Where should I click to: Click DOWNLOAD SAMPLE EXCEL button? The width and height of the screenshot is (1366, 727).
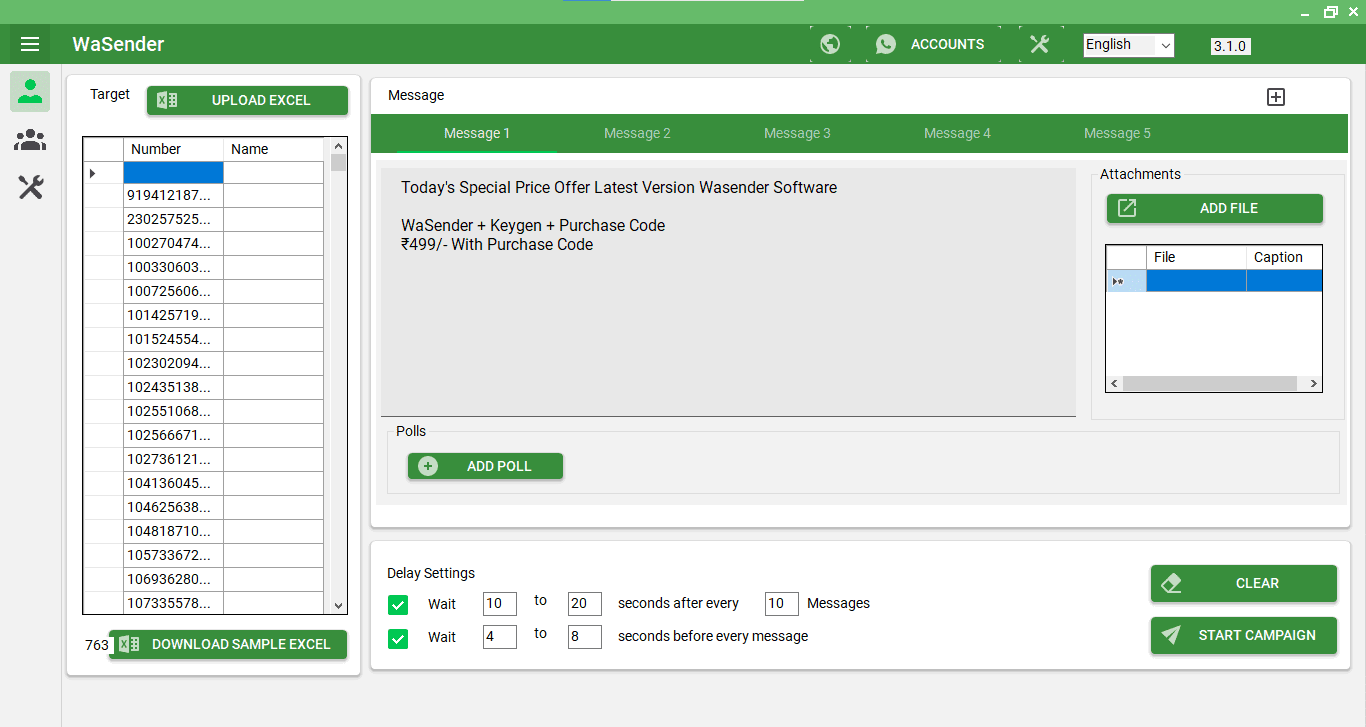pyautogui.click(x=228, y=644)
